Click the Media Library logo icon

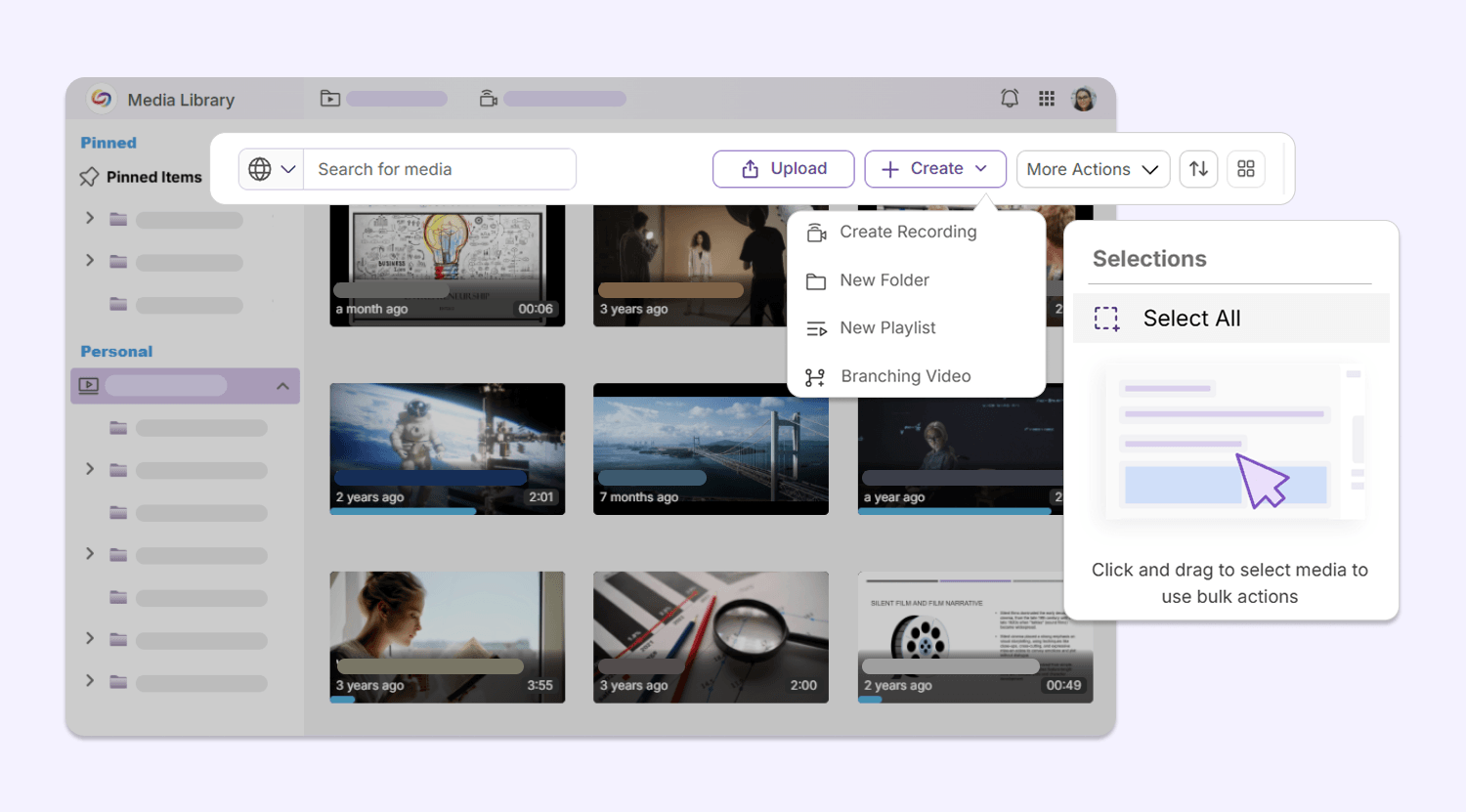(x=101, y=99)
